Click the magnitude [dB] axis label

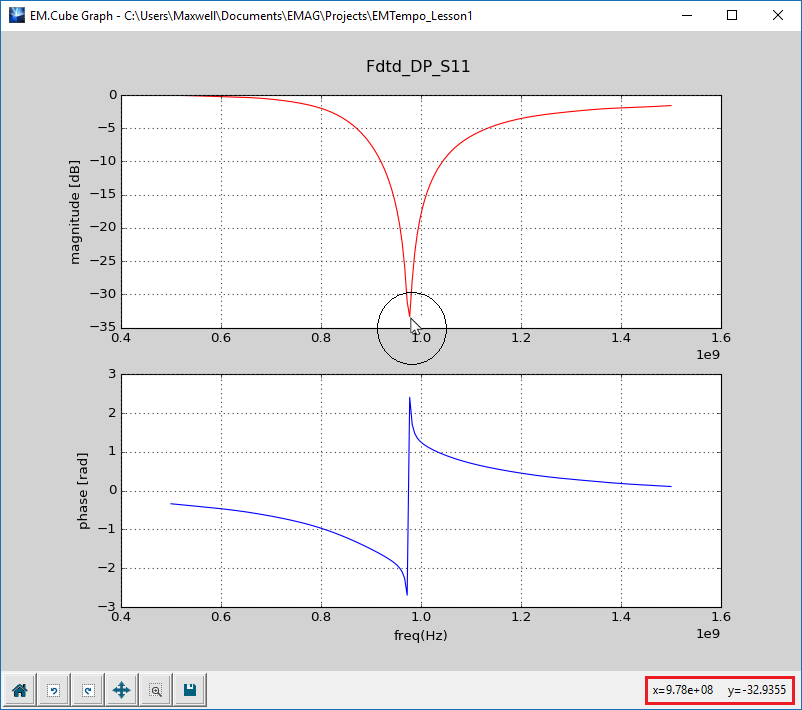[75, 212]
